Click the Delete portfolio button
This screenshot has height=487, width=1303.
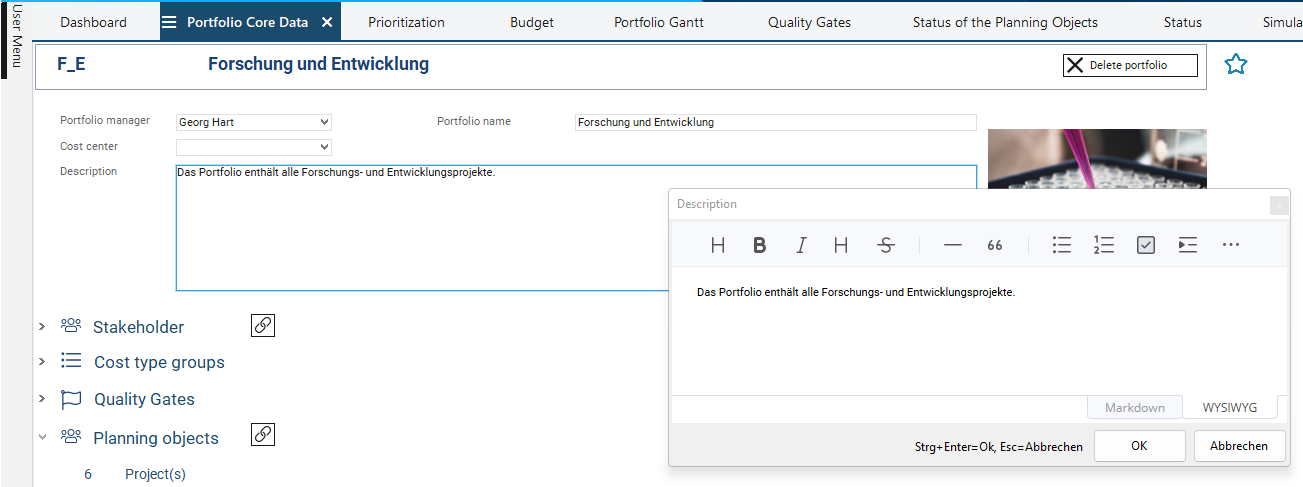pyautogui.click(x=1129, y=65)
